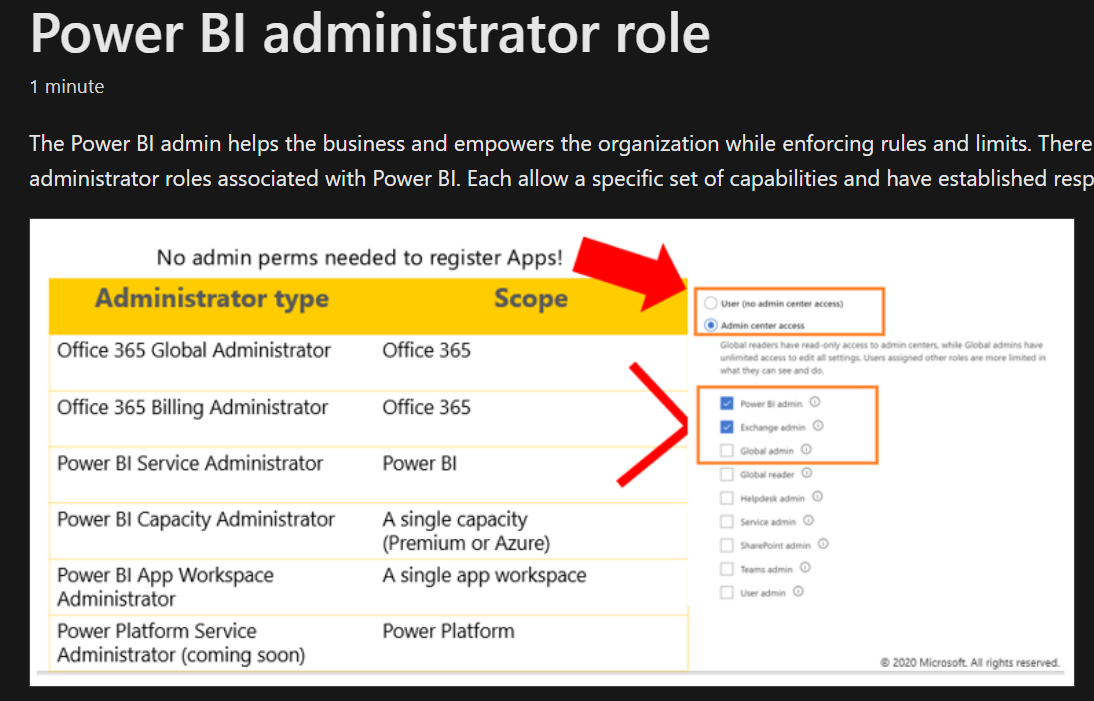This screenshot has height=701, width=1094.
Task: Click the 2020 Microsoft copyright notice
Action: [970, 663]
